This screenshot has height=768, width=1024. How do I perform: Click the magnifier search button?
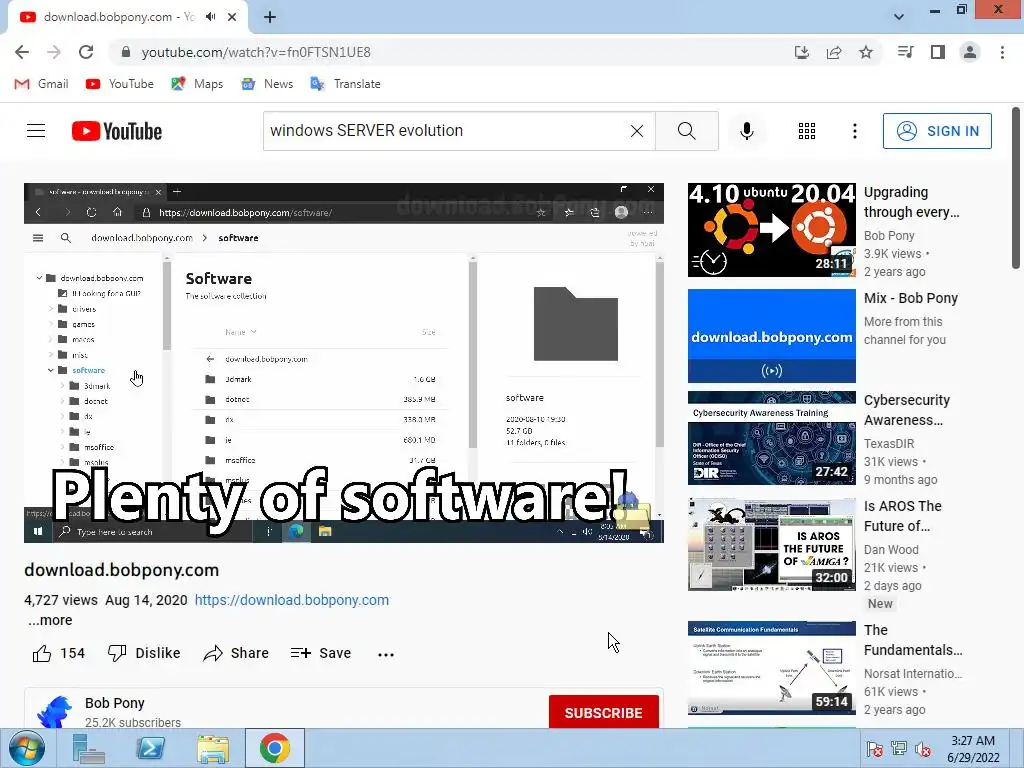pyautogui.click(x=686, y=131)
